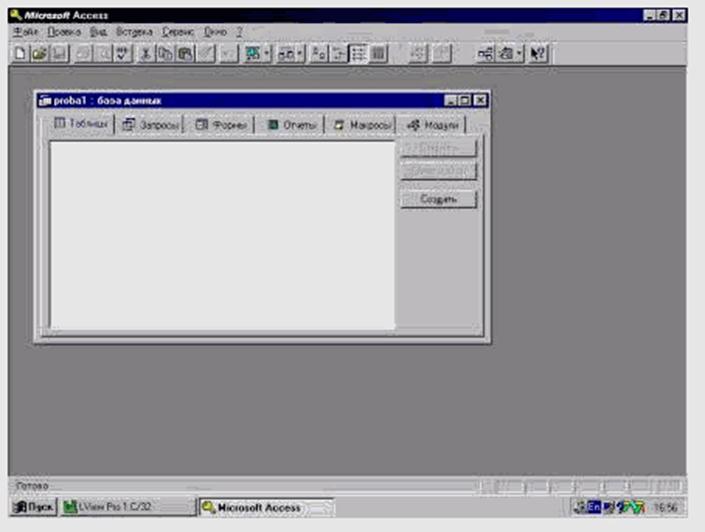Switch to the Формы tab
The height and width of the screenshot is (532, 705).
(221, 125)
